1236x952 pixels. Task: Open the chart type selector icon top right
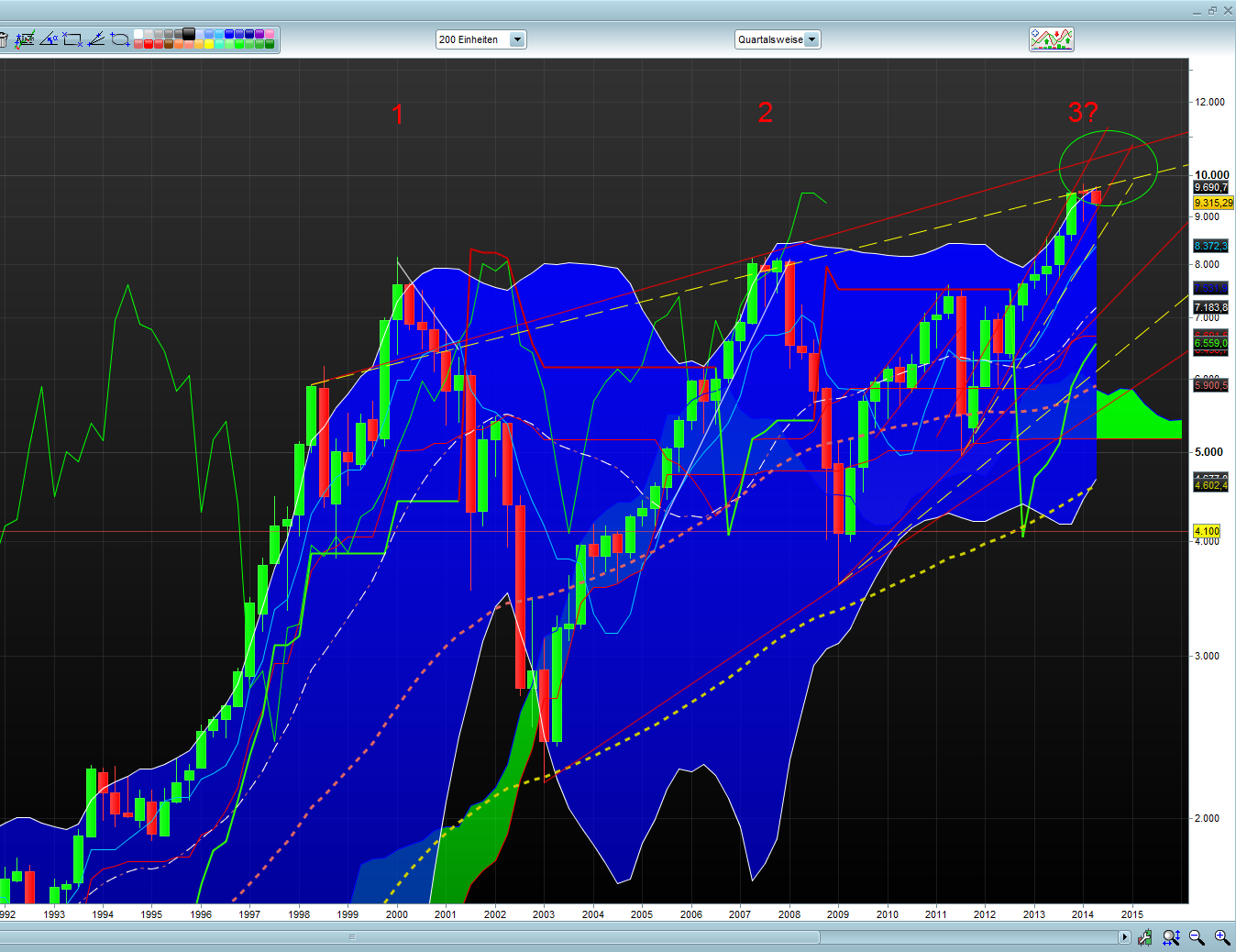click(1052, 39)
